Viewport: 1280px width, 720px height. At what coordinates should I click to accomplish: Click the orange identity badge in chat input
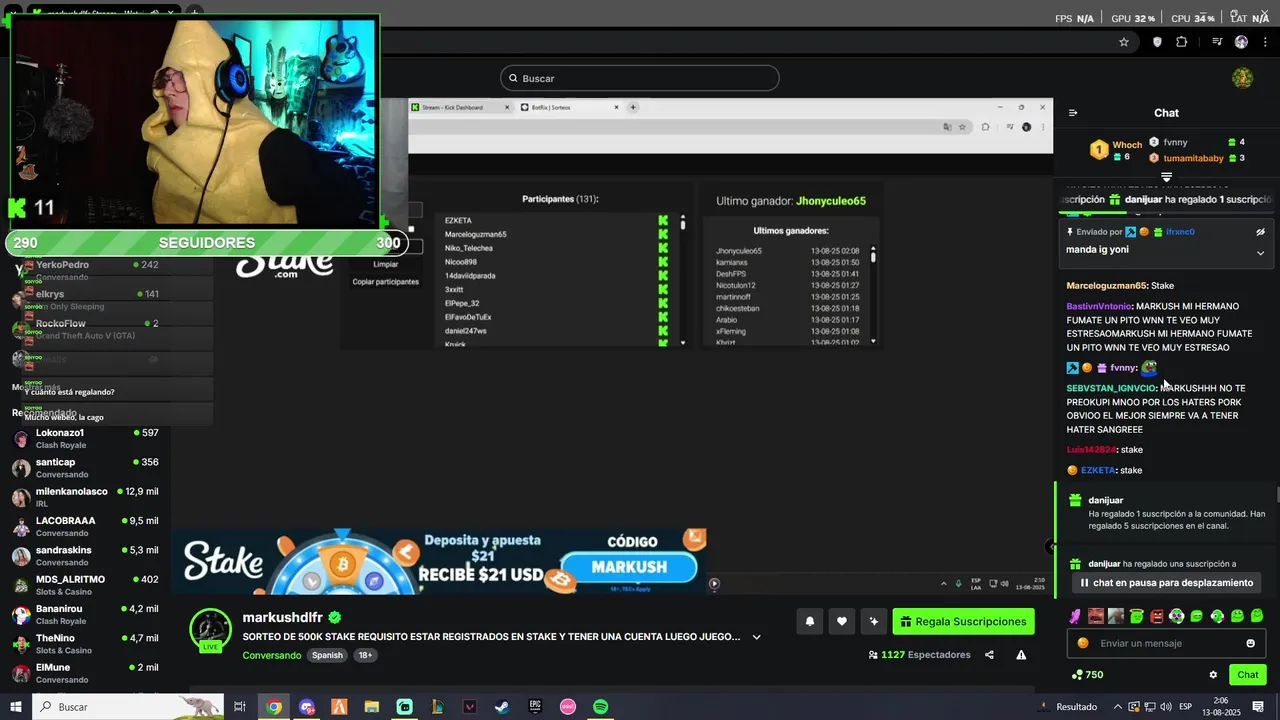(x=1082, y=643)
